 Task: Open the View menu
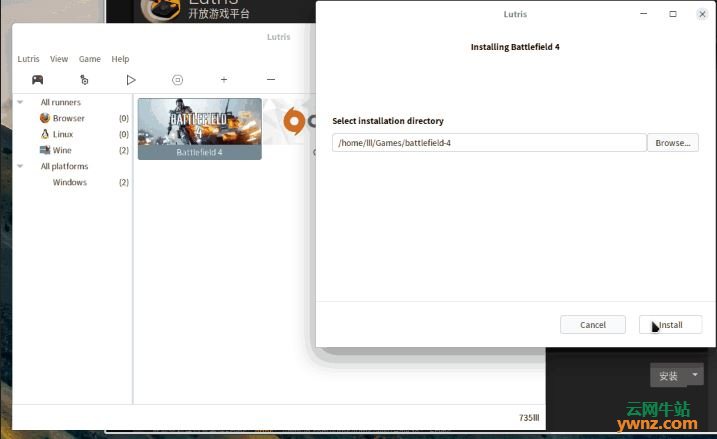pos(59,59)
